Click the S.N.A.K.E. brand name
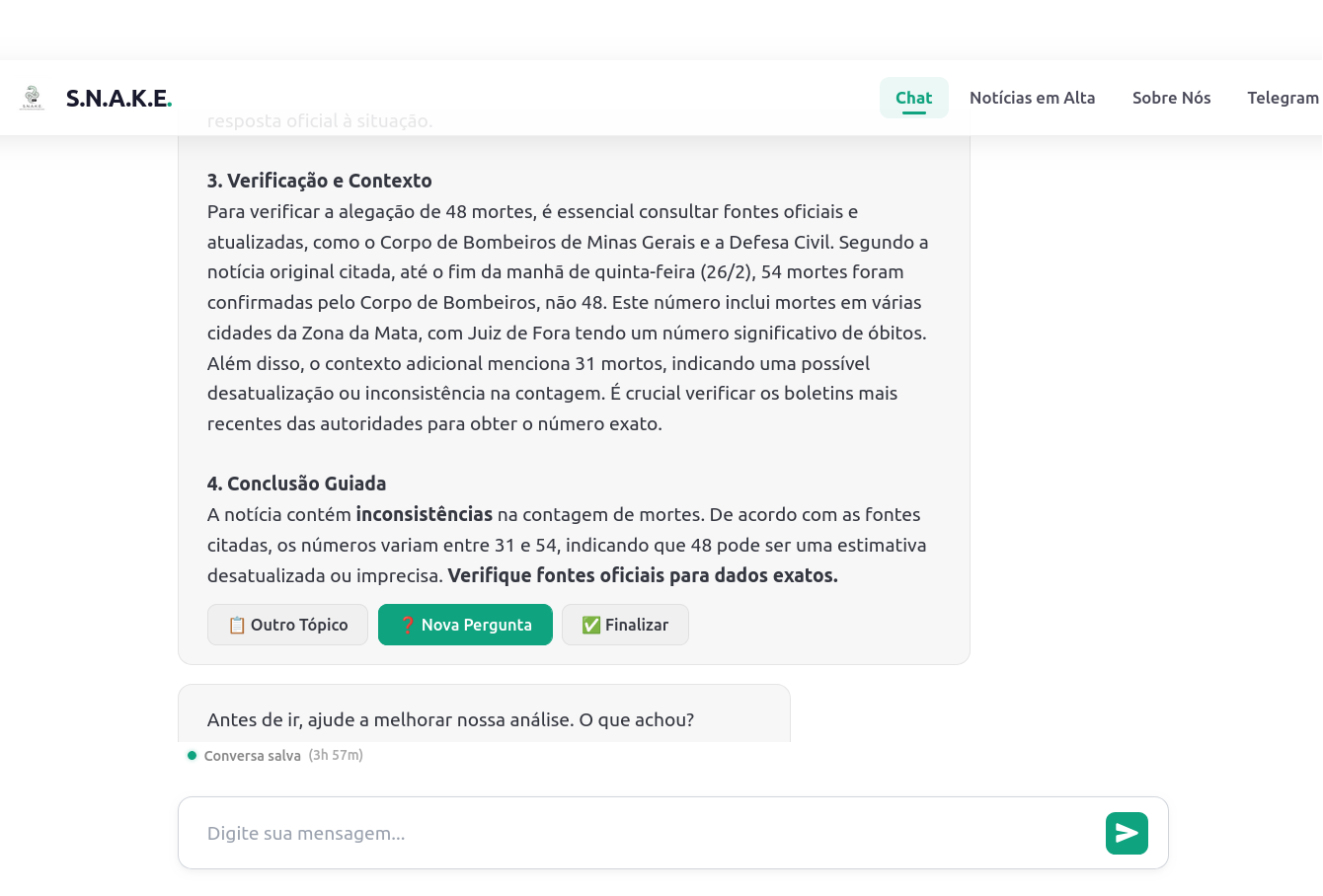The image size is (1323, 896). (118, 98)
